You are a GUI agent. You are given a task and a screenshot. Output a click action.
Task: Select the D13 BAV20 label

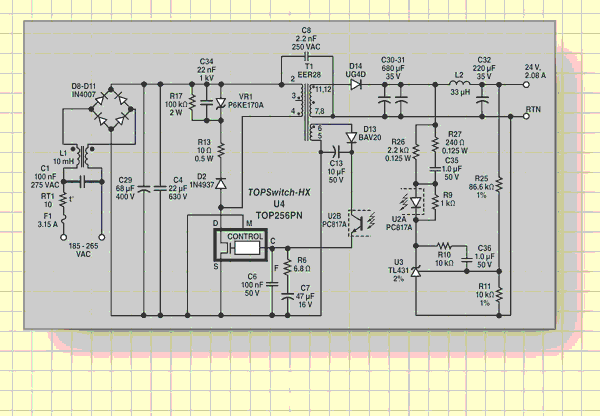(369, 133)
